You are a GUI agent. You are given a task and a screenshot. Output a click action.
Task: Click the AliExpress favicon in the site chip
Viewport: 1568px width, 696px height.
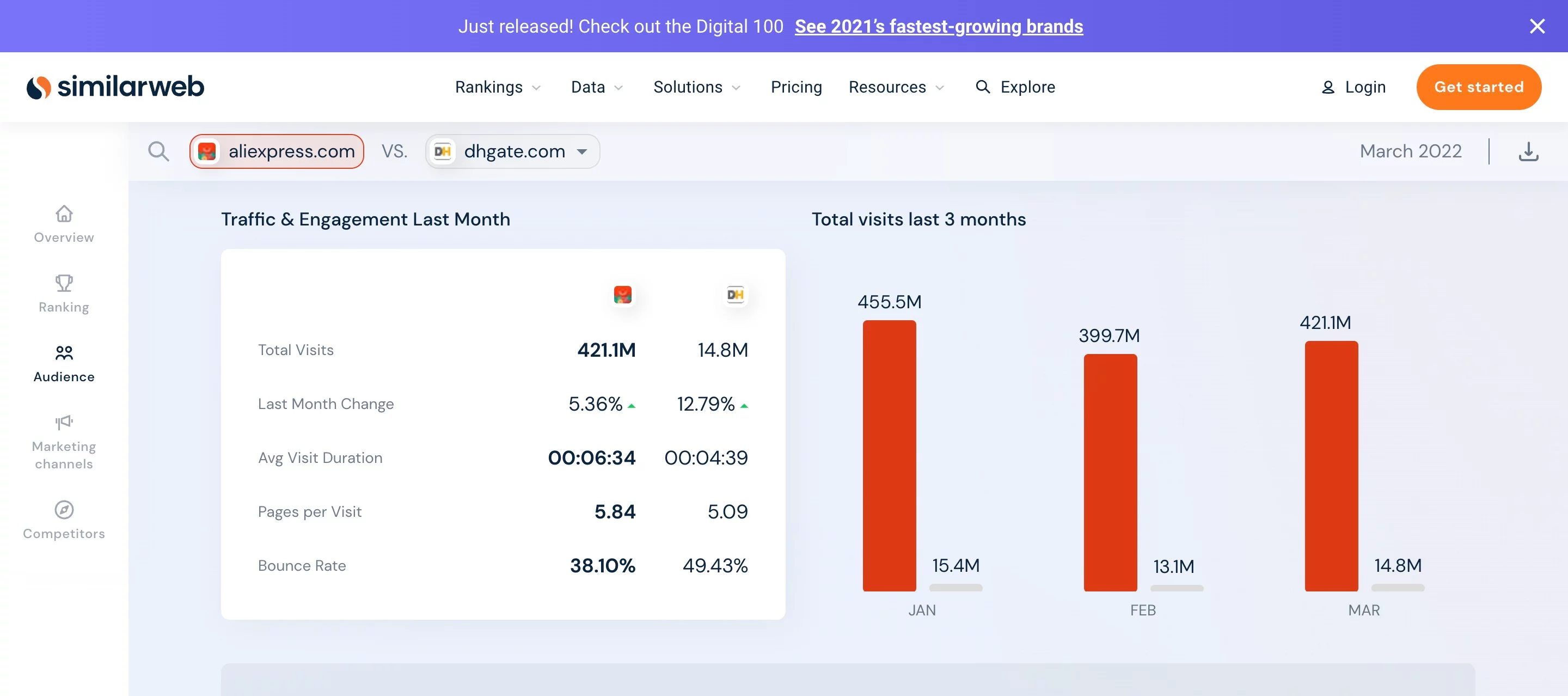(207, 151)
